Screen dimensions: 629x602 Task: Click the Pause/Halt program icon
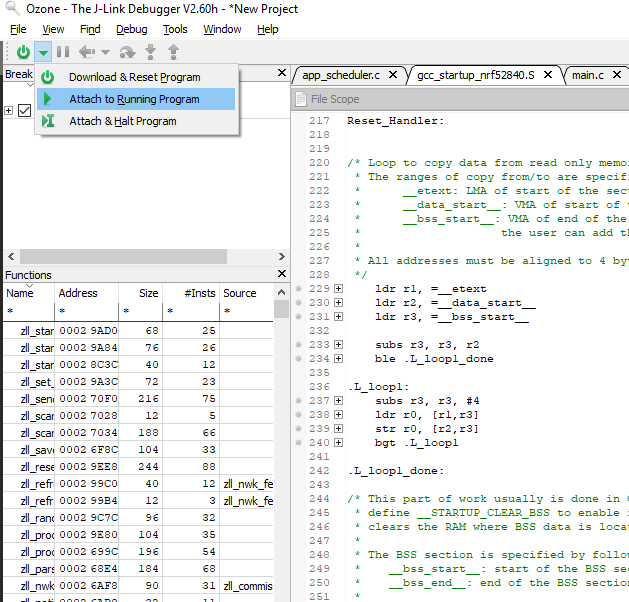[63, 52]
